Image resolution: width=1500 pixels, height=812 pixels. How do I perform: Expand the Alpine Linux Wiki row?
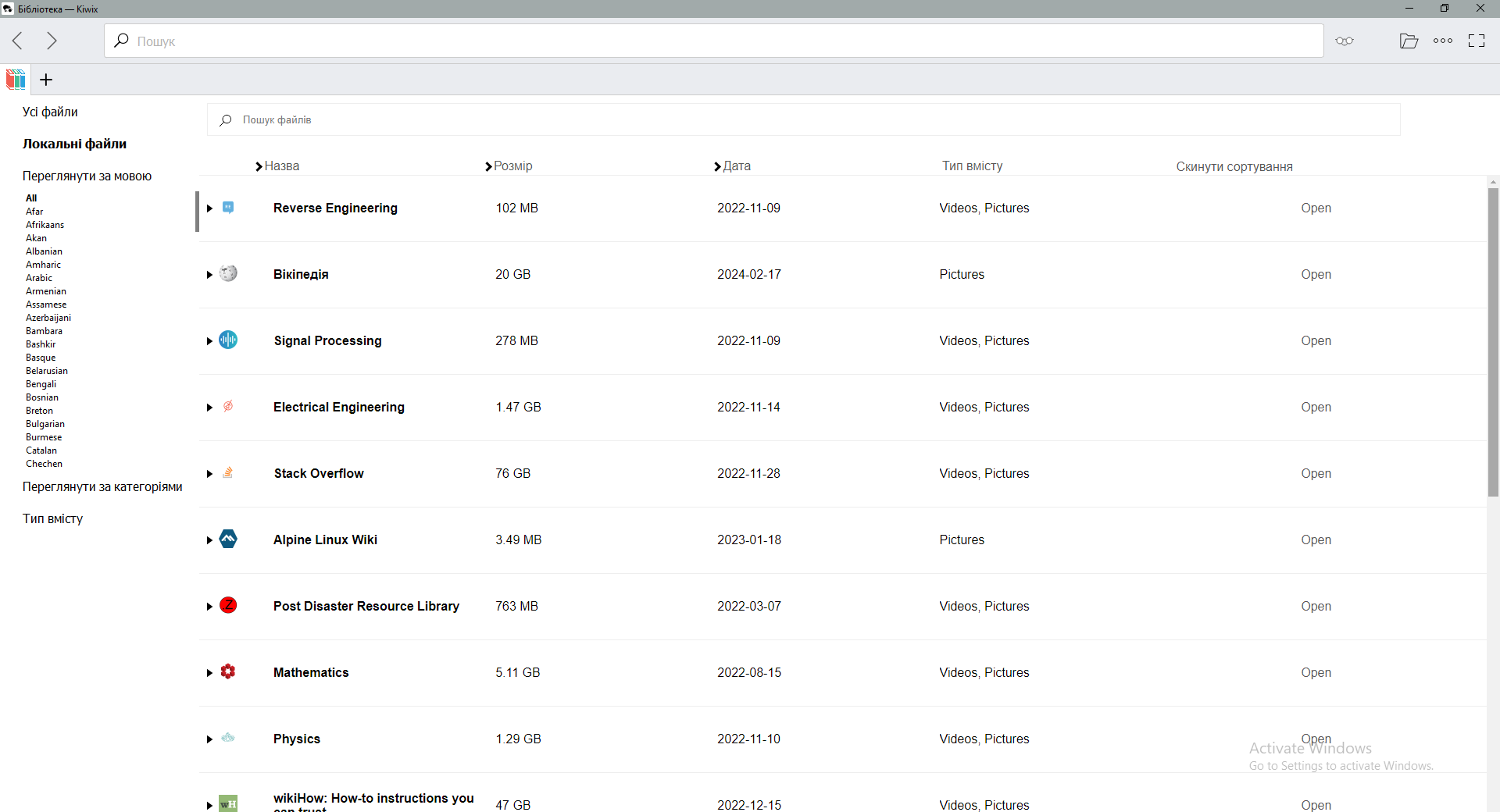(209, 540)
